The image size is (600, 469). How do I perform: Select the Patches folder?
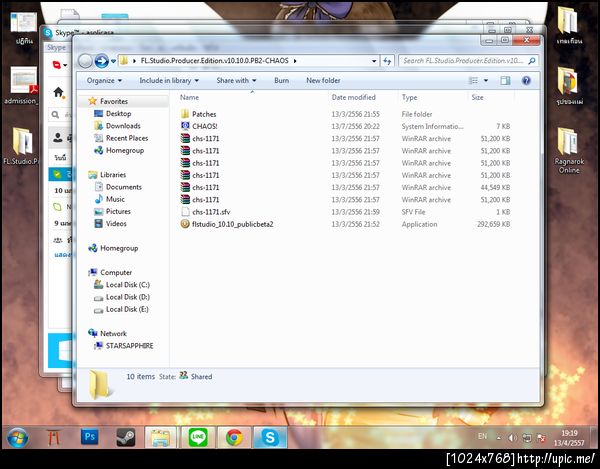(204, 114)
